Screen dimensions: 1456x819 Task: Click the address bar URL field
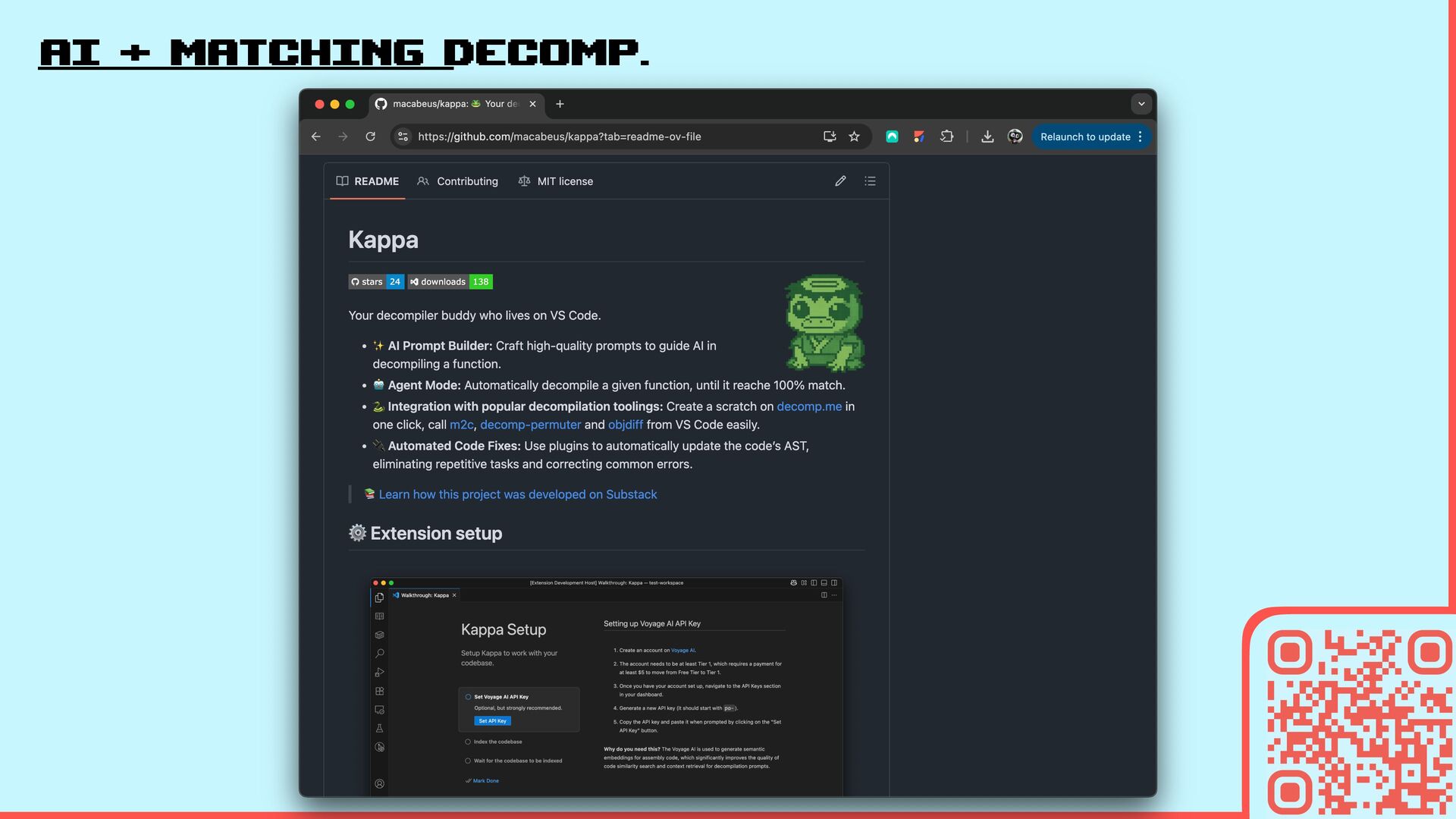tap(607, 136)
